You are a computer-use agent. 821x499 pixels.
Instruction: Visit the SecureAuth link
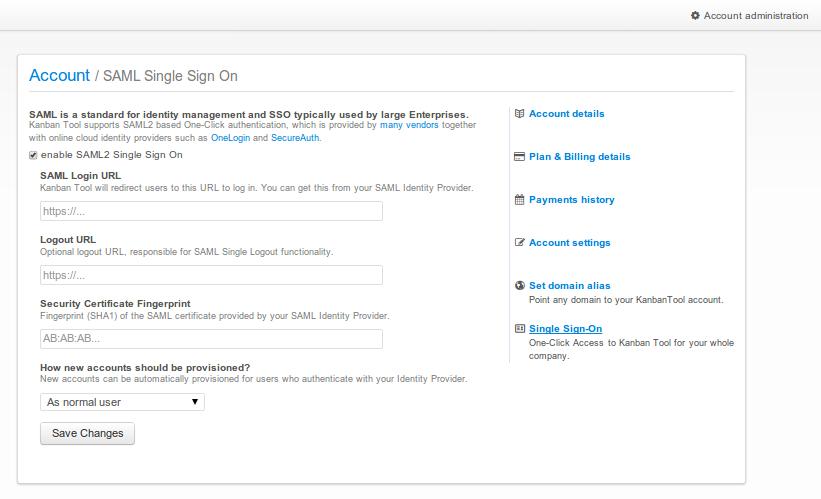[x=295, y=138]
